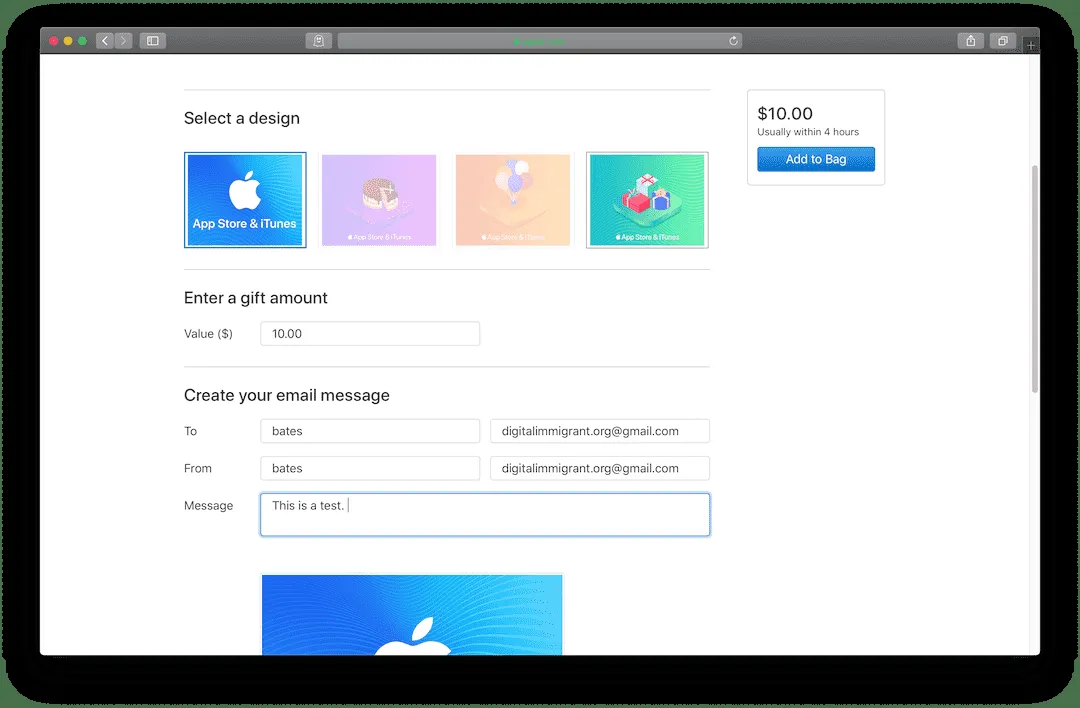1080x708 pixels.
Task: Toggle the Safari sidebar icon
Action: 153,41
